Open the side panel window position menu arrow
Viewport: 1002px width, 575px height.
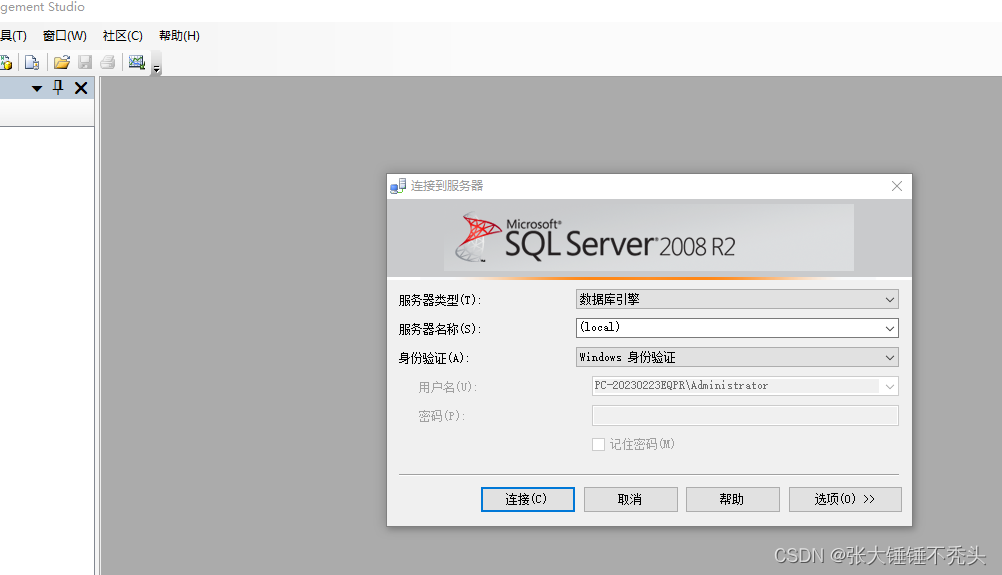pyautogui.click(x=37, y=88)
